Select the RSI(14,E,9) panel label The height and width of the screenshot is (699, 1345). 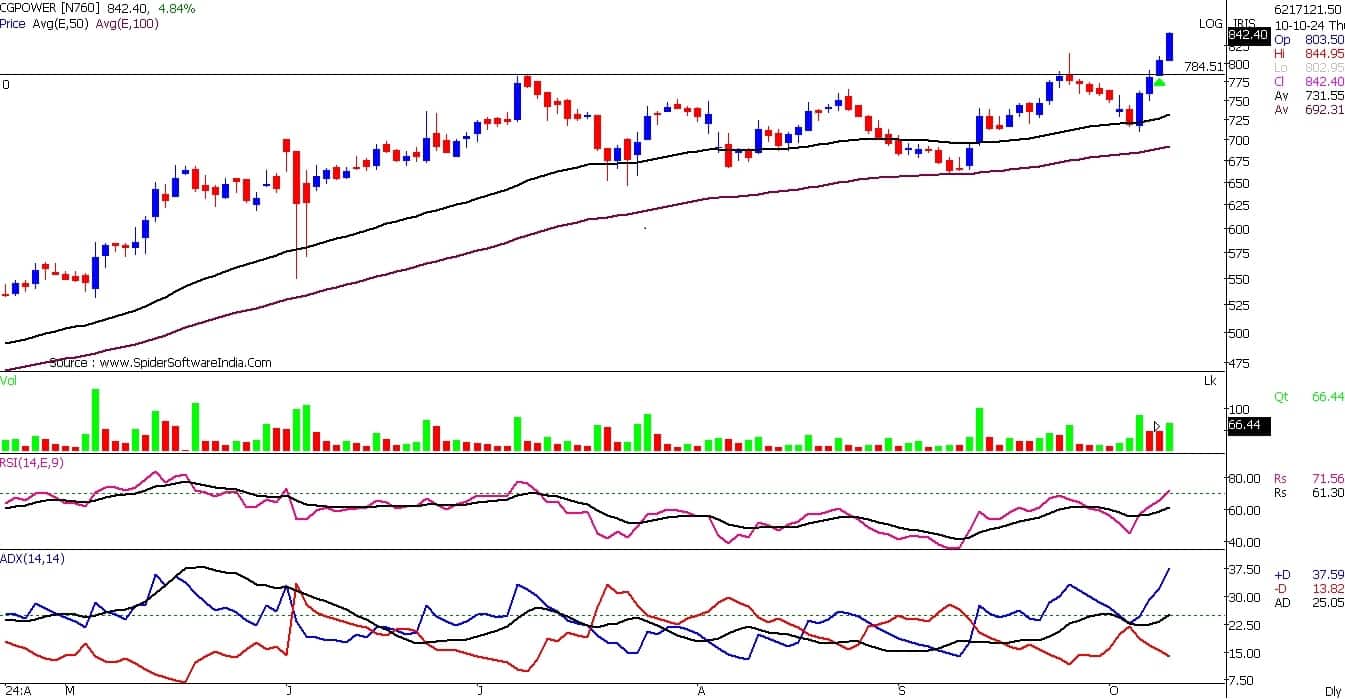tap(35, 461)
